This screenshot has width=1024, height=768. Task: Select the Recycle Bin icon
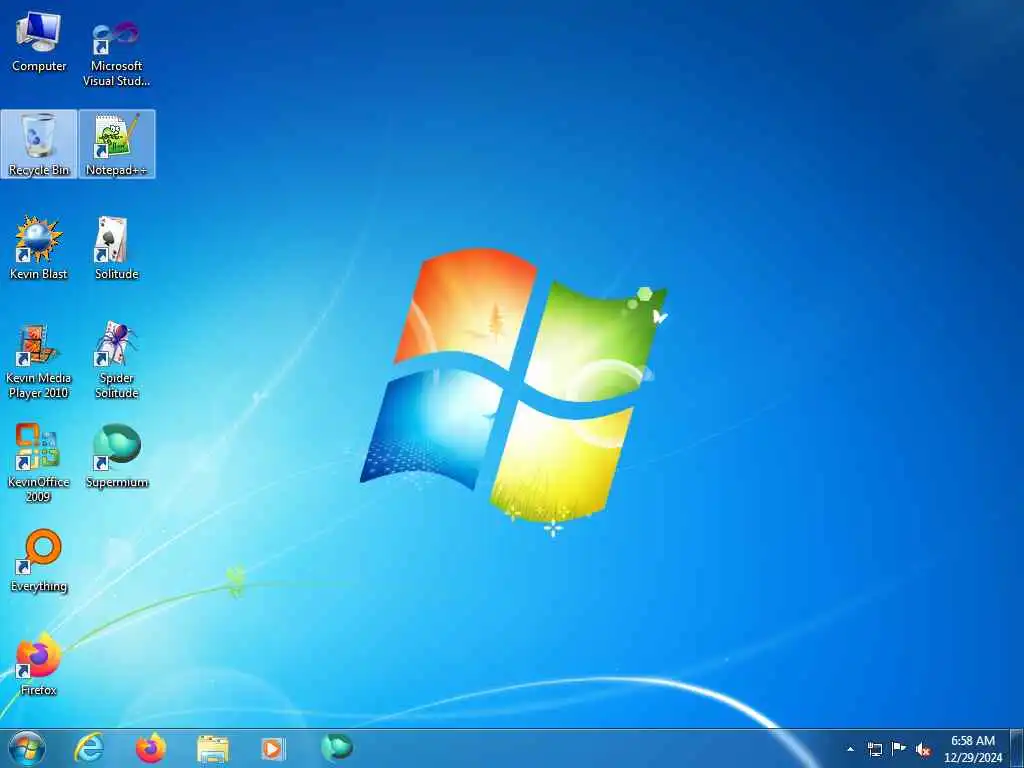39,144
